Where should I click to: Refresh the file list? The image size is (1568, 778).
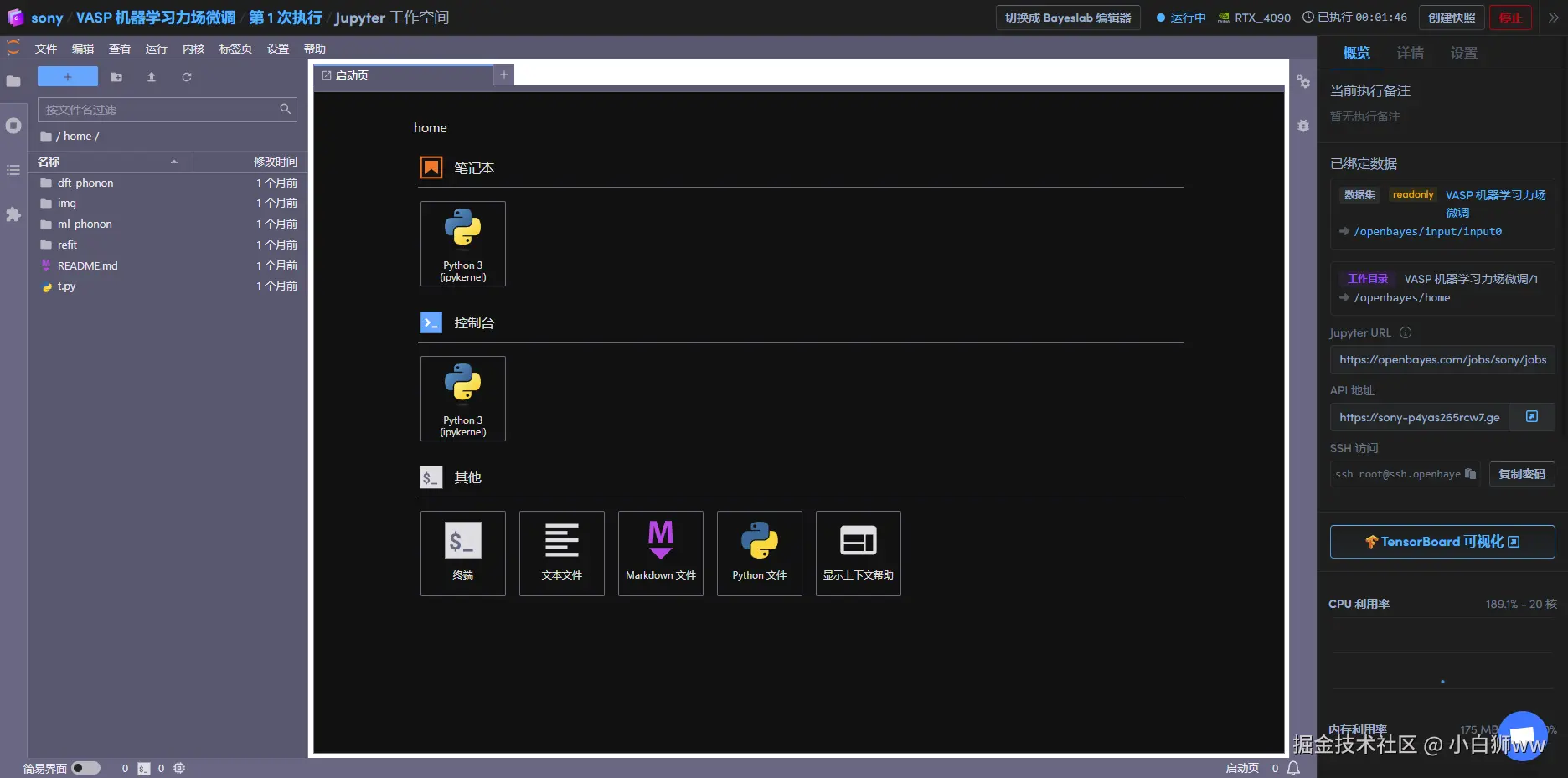[187, 77]
